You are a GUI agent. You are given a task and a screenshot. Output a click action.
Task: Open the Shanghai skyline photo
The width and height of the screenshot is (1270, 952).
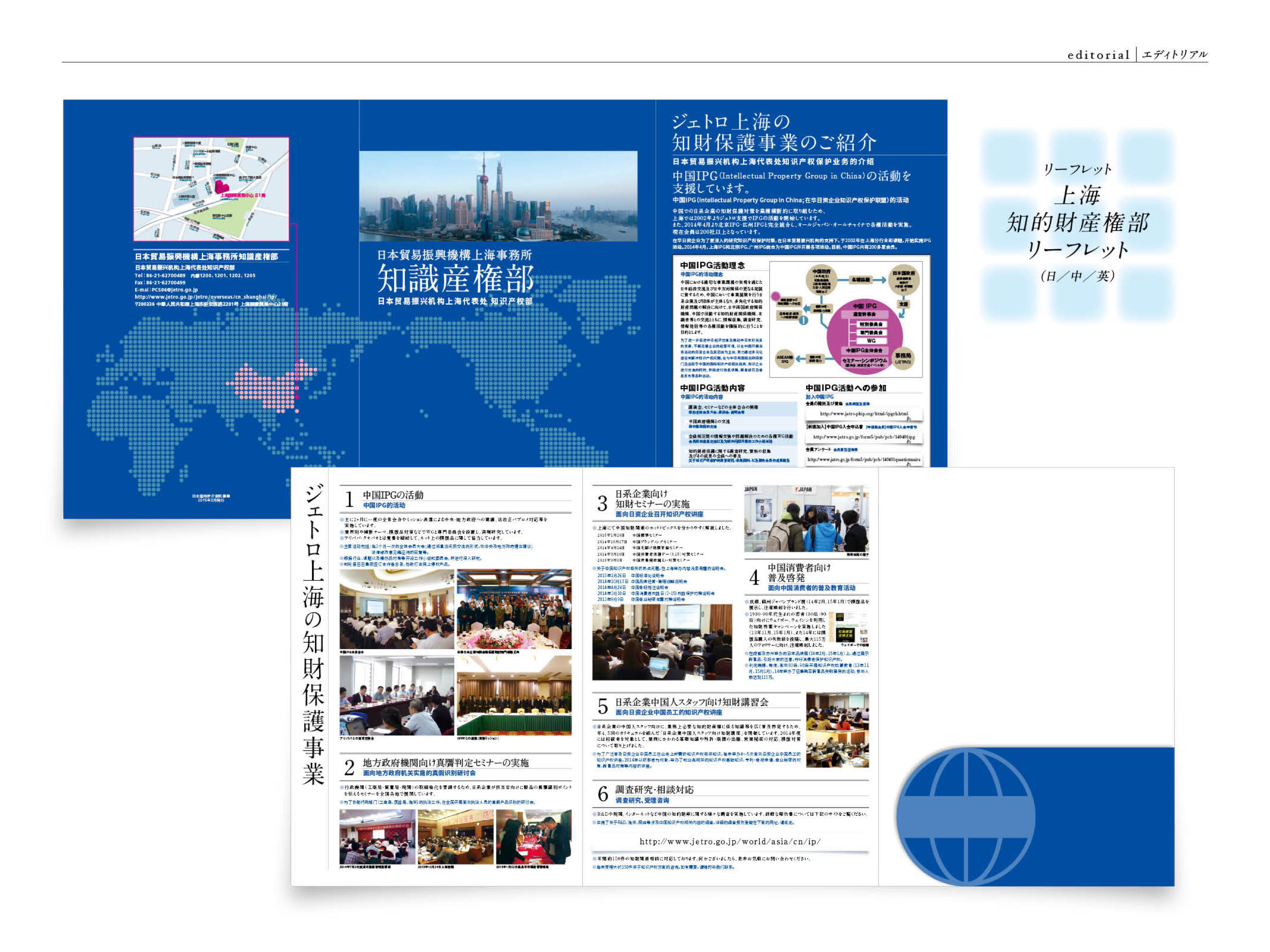tap(498, 196)
